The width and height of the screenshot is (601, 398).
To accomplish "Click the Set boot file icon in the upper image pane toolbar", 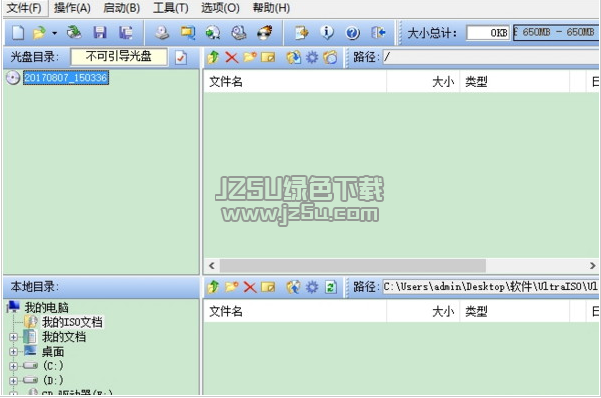I will tap(330, 58).
